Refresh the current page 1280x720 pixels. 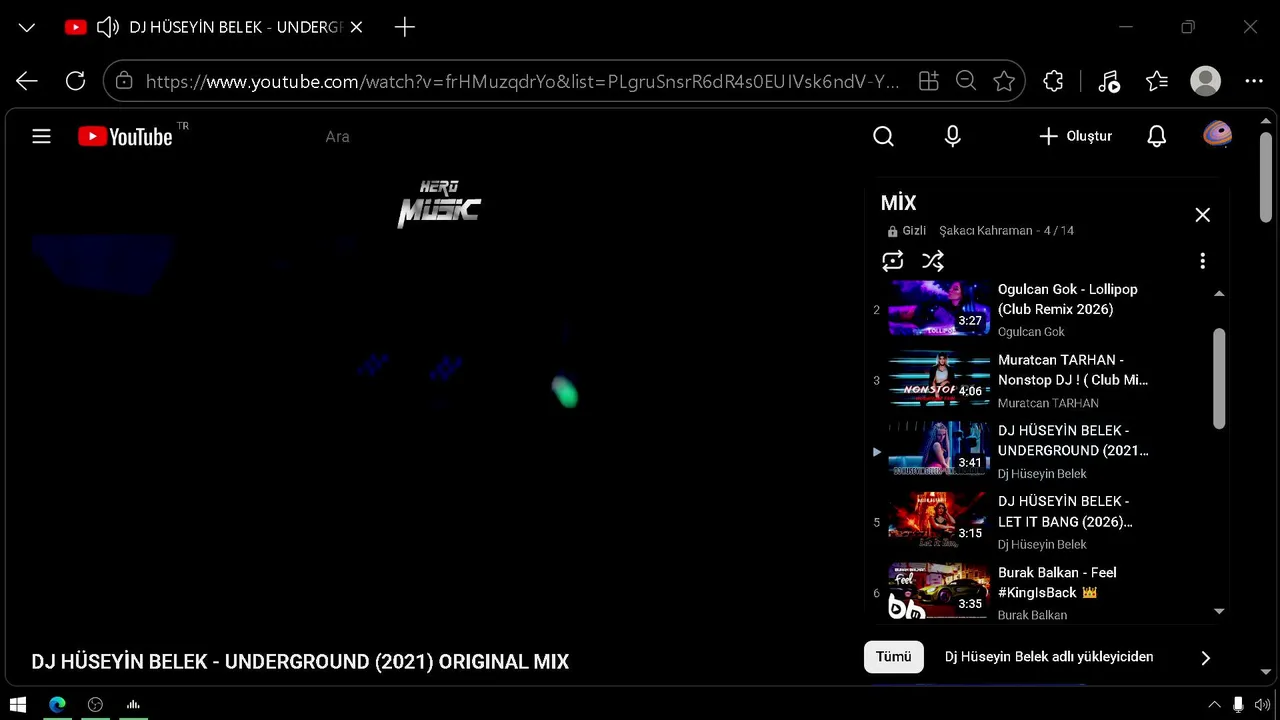click(75, 82)
